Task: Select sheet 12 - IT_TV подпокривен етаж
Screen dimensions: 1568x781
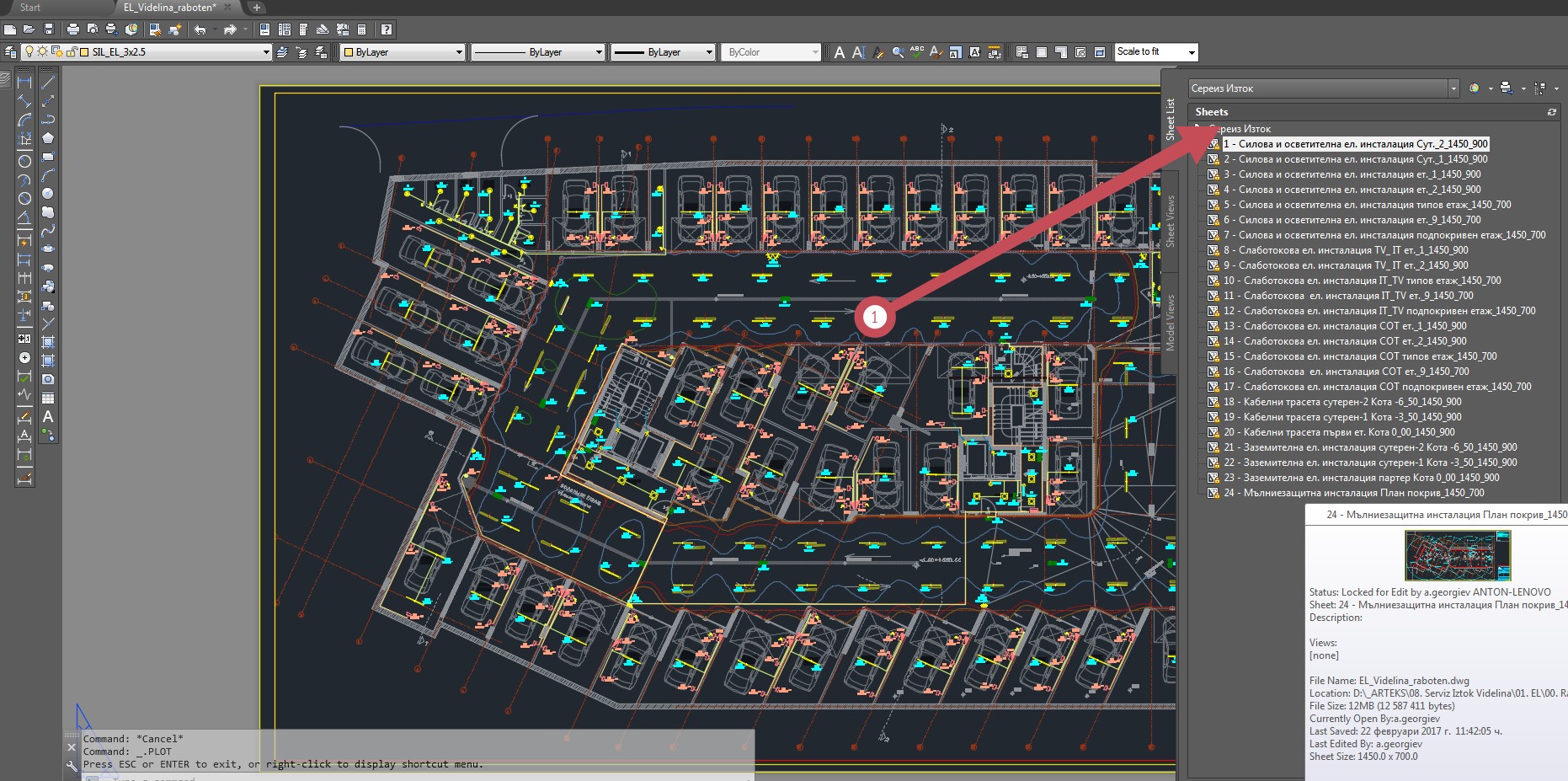Action: point(1379,311)
